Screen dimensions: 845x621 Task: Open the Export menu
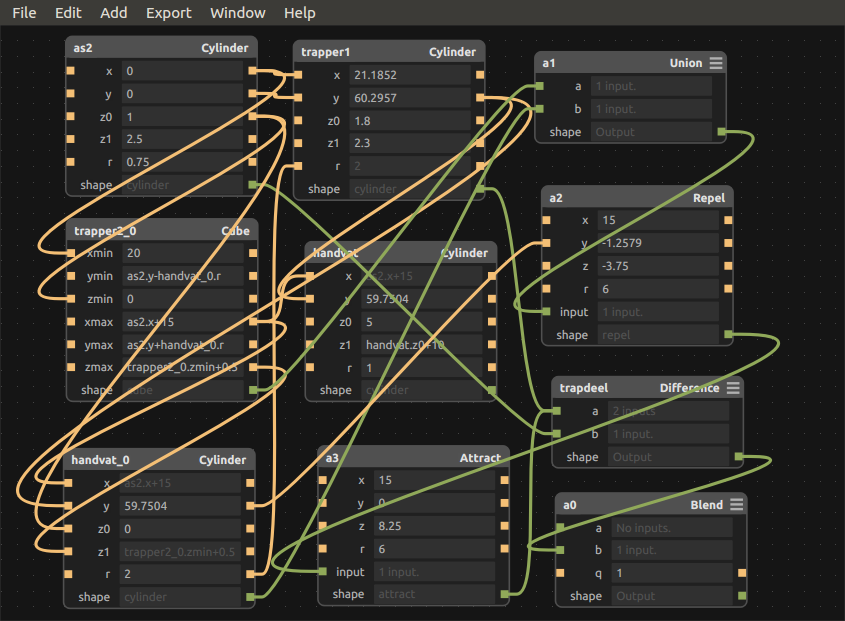coord(169,13)
